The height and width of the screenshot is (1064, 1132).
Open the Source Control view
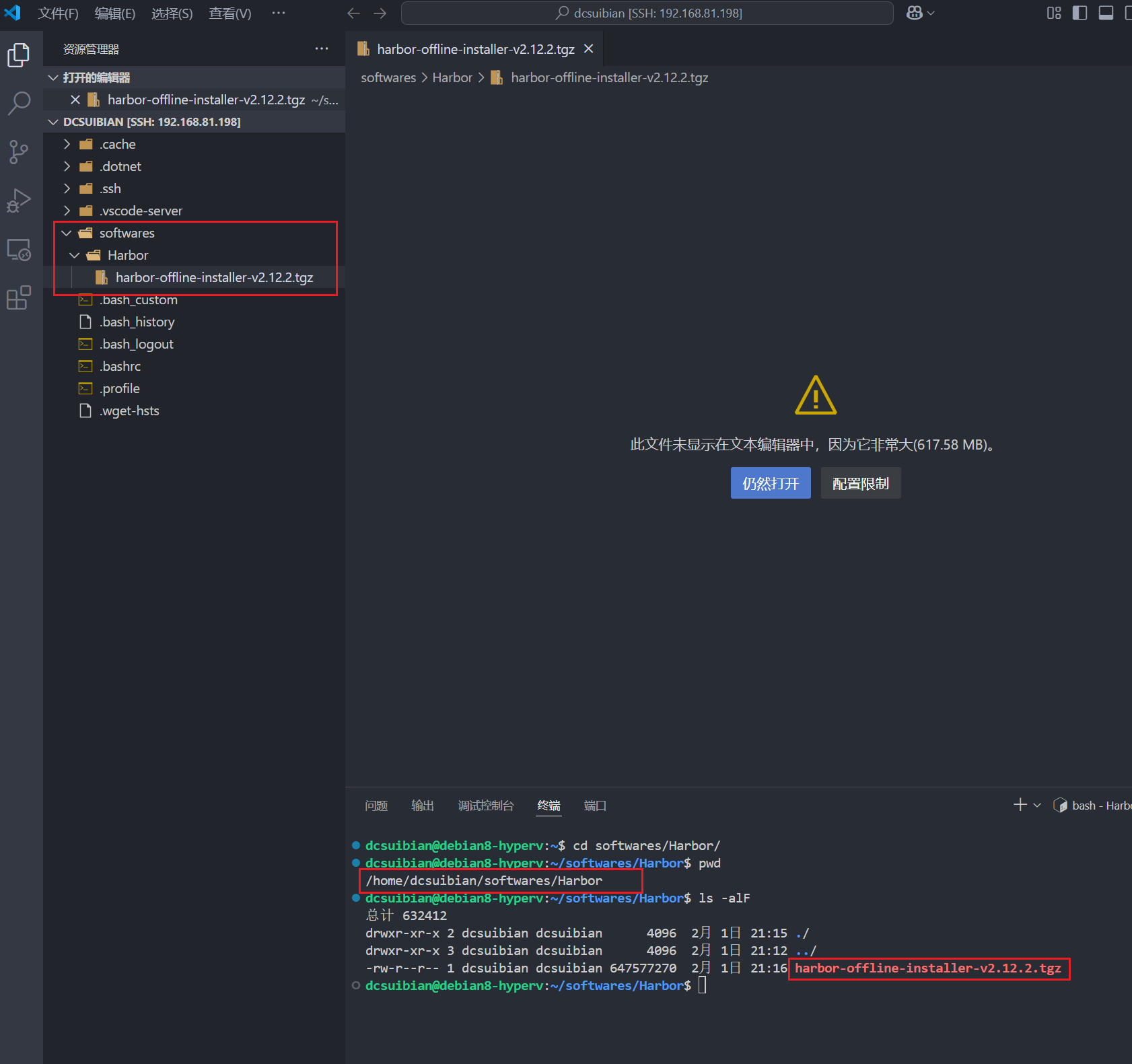pos(19,152)
